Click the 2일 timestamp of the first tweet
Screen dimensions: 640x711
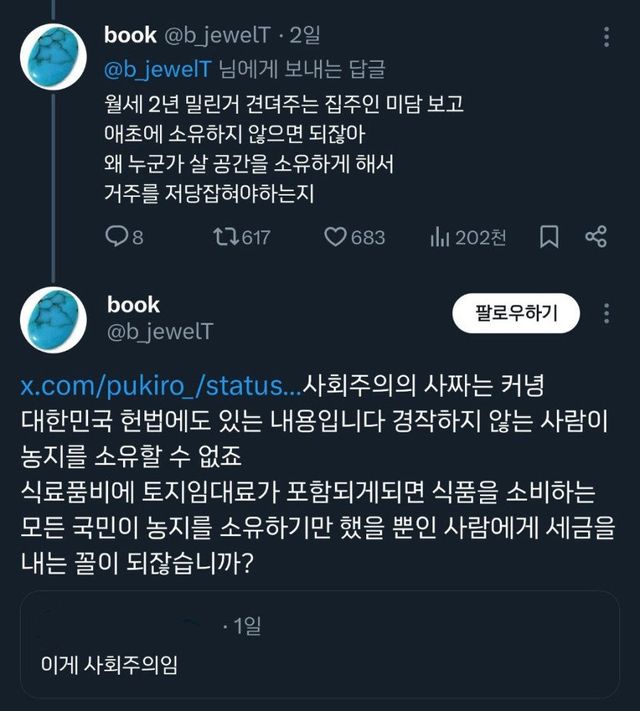coord(305,36)
